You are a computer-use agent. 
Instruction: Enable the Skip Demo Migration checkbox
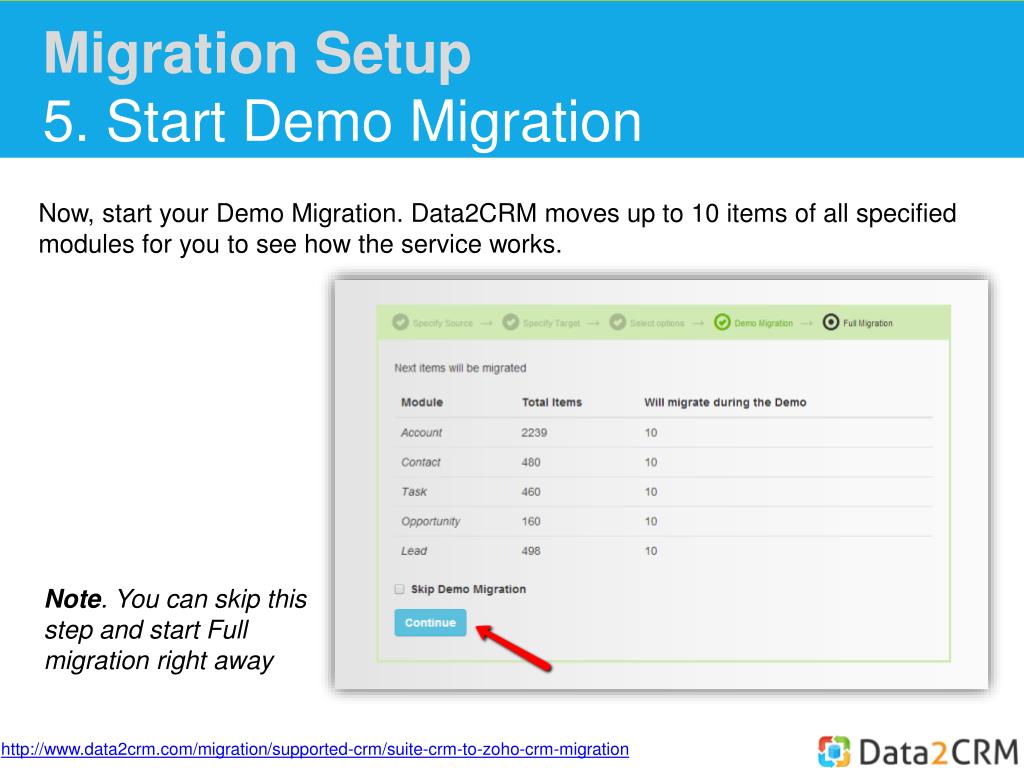tap(400, 589)
